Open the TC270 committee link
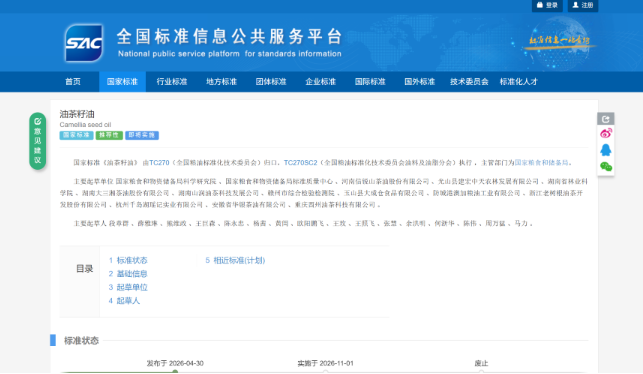The width and height of the screenshot is (643, 374). pyautogui.click(x=159, y=163)
